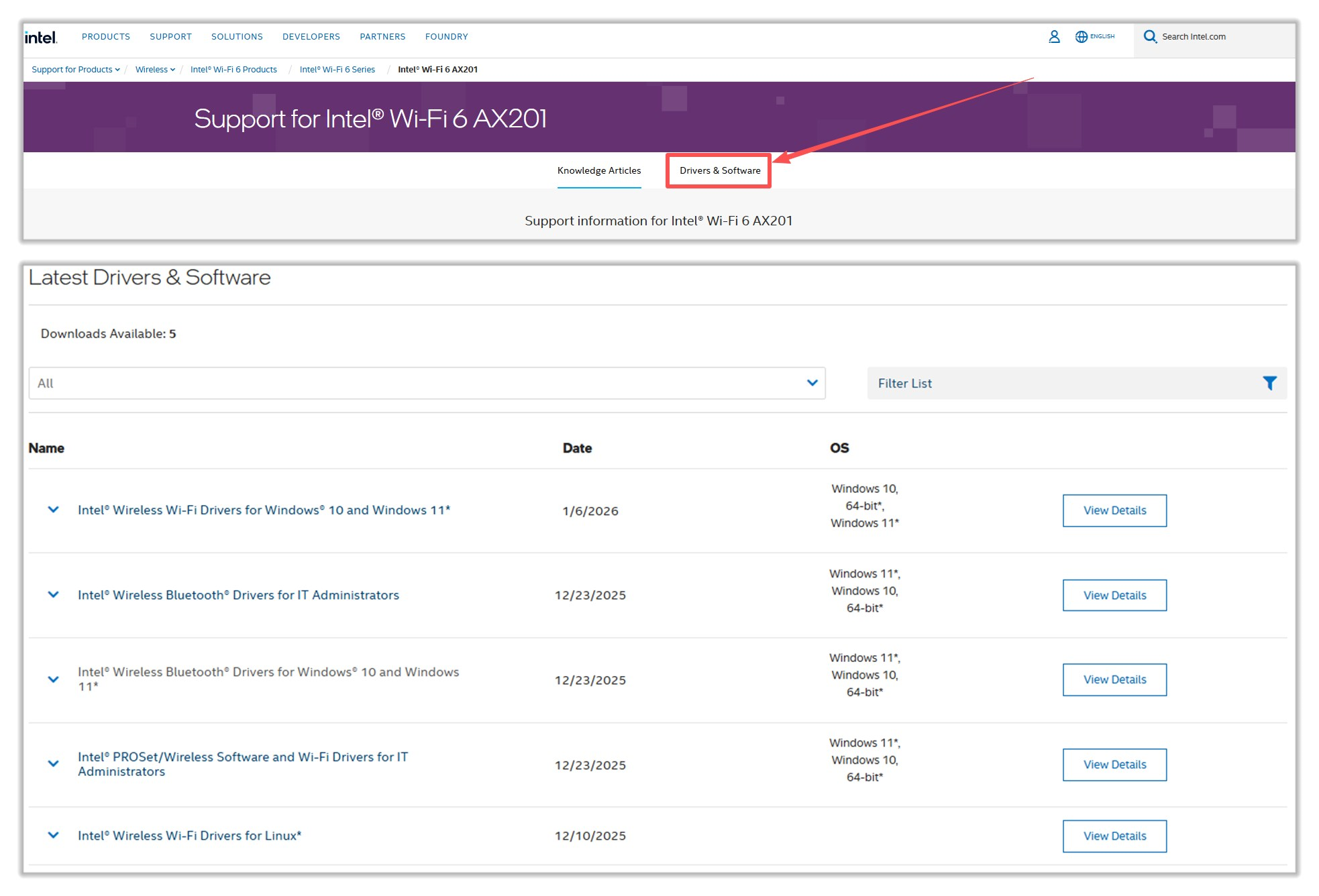The image size is (1319, 896).
Task: Switch to Knowledge Articles tab
Action: click(598, 171)
